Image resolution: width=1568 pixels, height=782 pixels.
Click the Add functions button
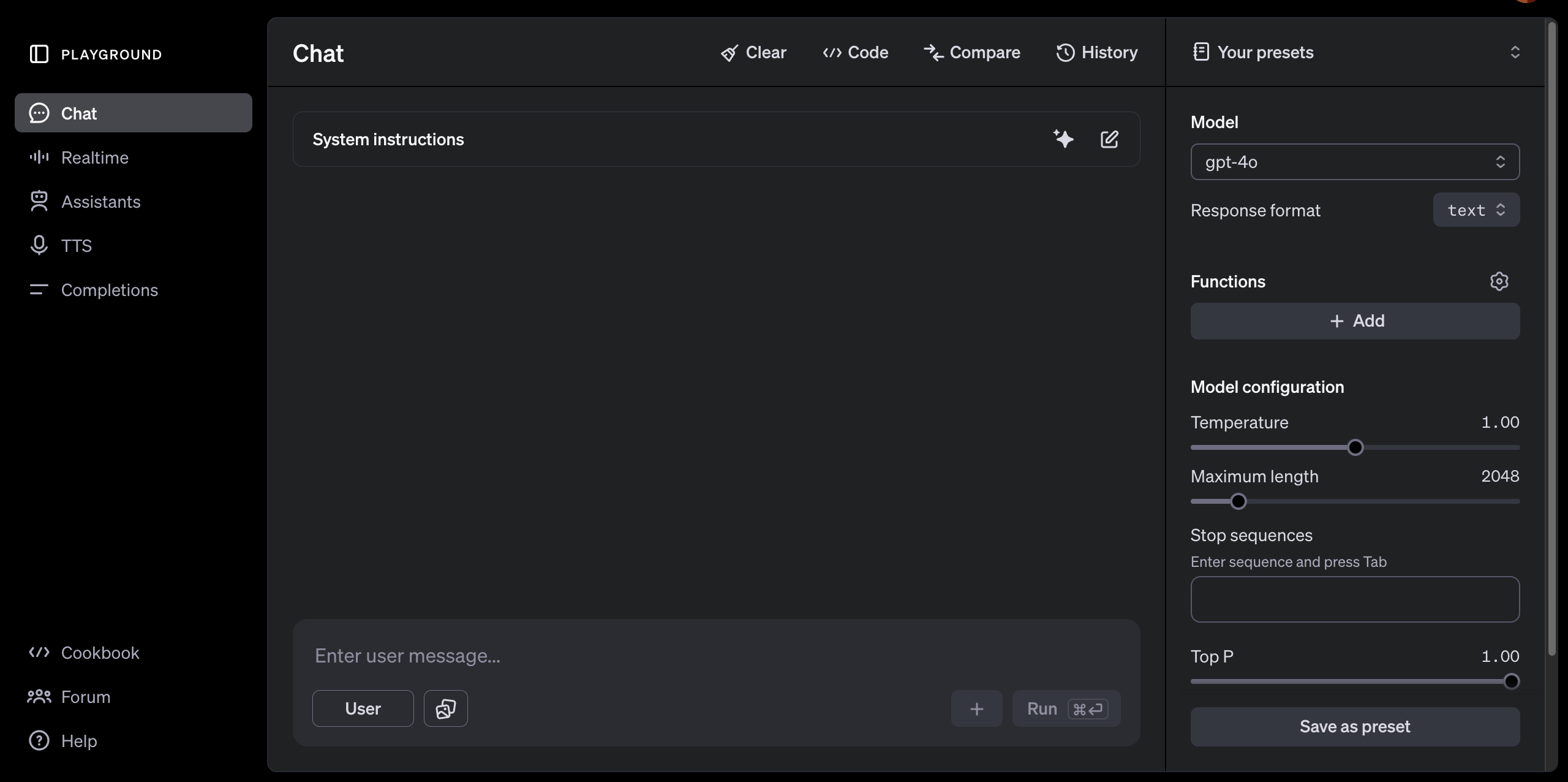click(x=1355, y=320)
